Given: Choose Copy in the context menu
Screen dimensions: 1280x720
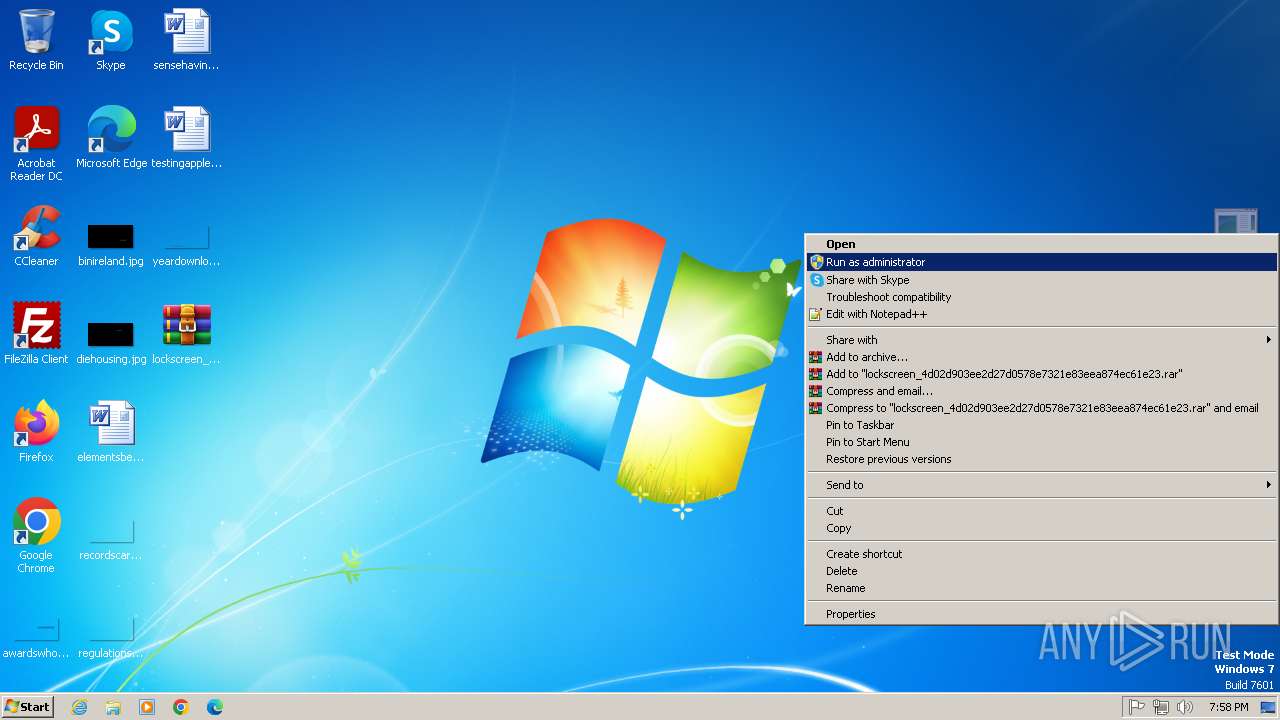Looking at the screenshot, I should click(1042, 528).
